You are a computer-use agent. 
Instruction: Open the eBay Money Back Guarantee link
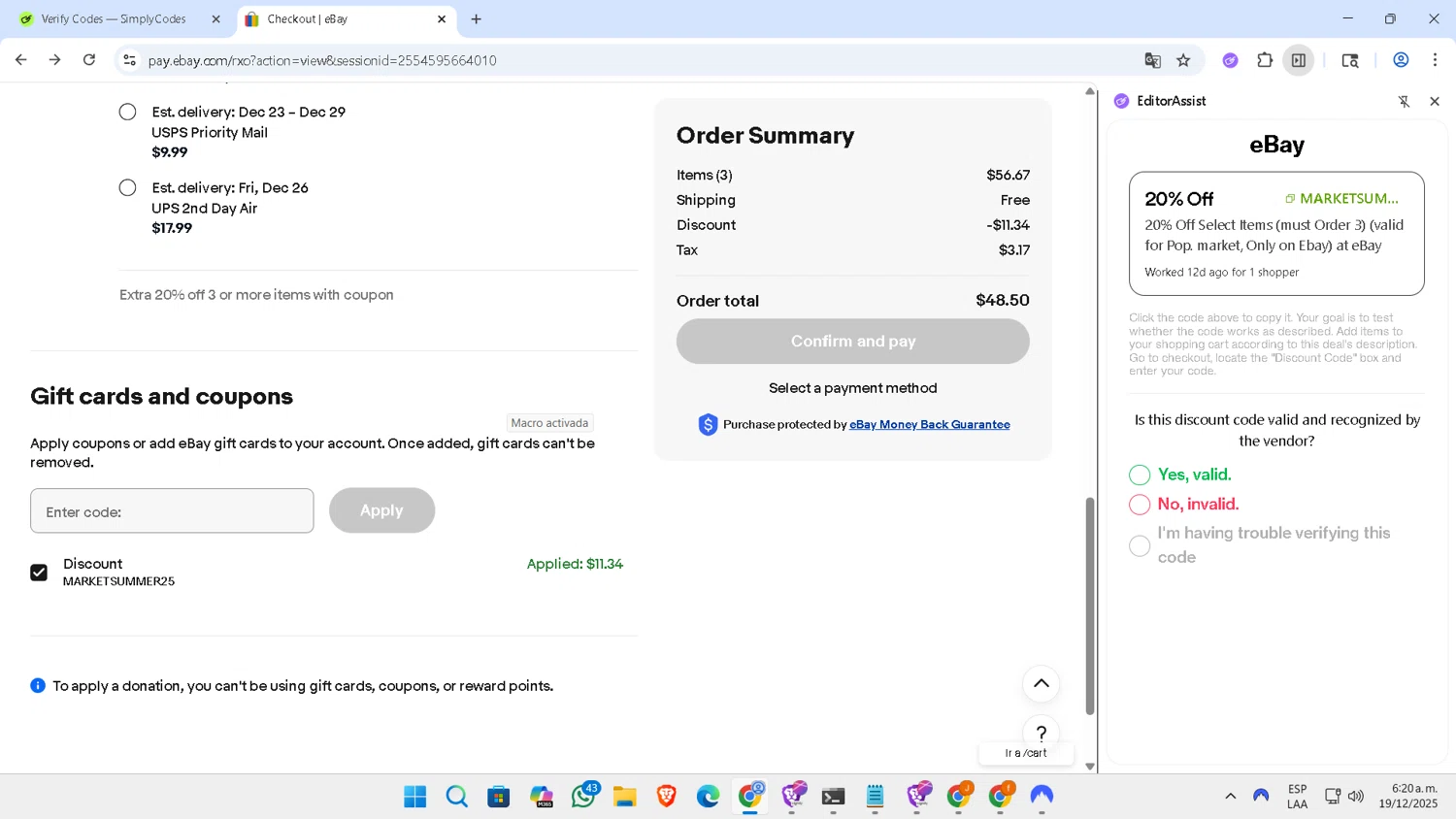point(929,424)
